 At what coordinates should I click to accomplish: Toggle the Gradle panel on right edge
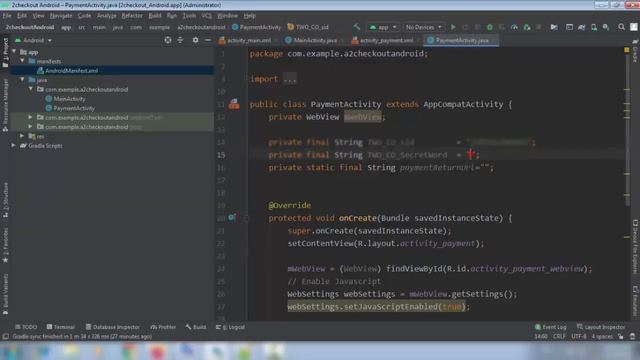click(635, 51)
